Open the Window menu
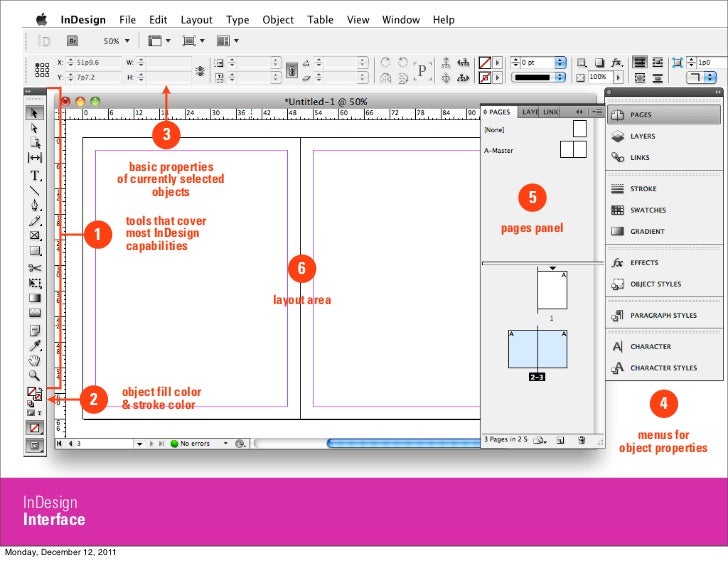 coord(401,20)
